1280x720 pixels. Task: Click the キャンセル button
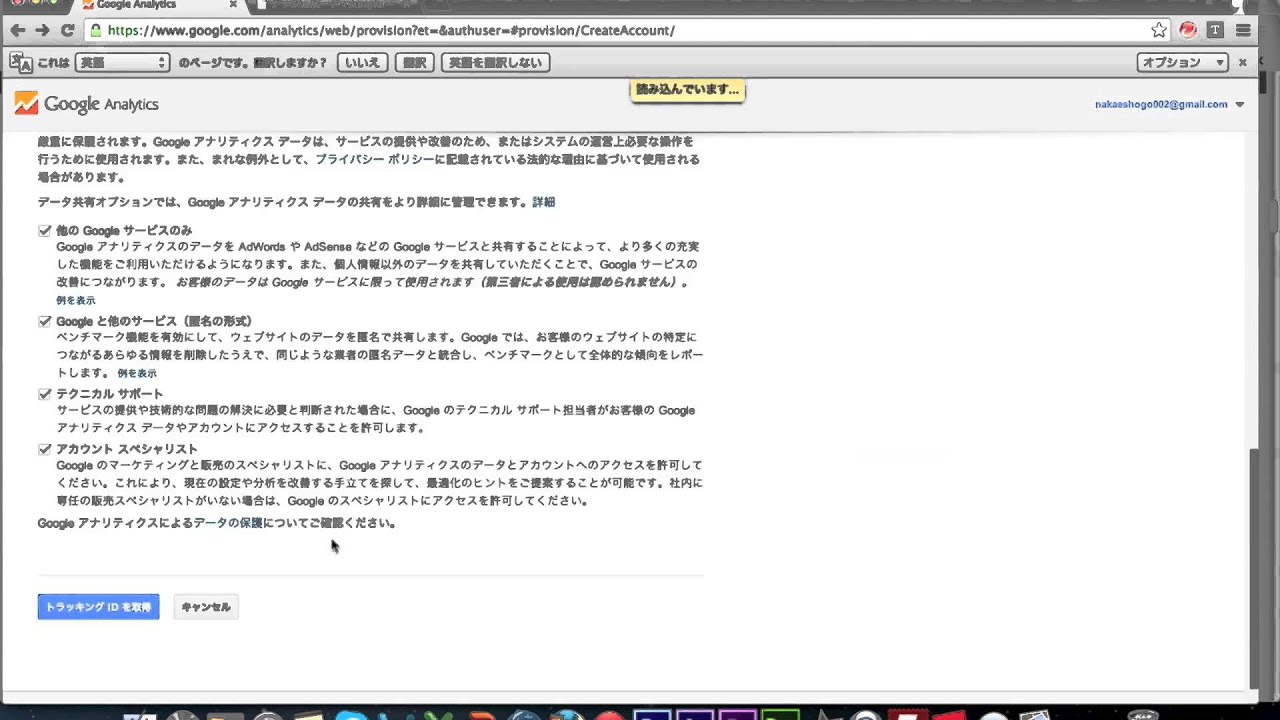click(x=206, y=607)
